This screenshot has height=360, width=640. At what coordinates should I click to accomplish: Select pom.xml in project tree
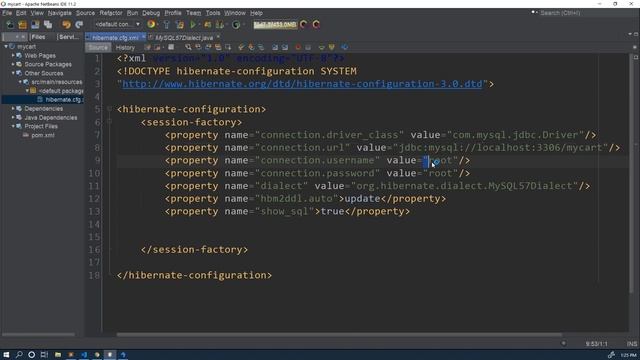(42, 135)
